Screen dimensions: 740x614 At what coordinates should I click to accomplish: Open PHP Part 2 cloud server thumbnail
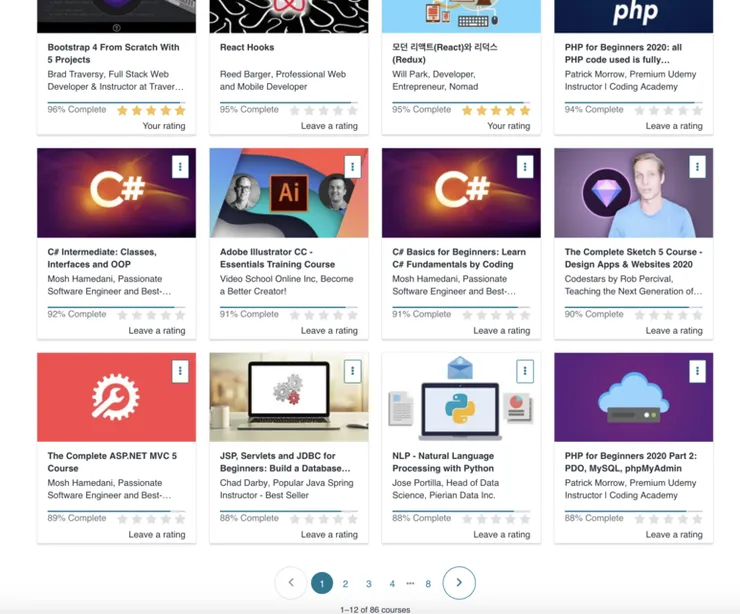coord(633,397)
